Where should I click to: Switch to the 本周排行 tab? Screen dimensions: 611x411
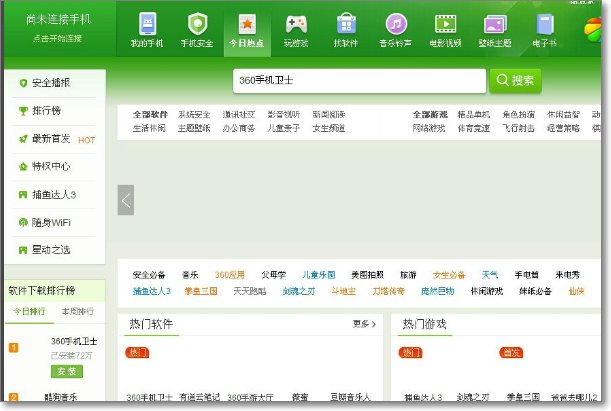click(x=78, y=311)
